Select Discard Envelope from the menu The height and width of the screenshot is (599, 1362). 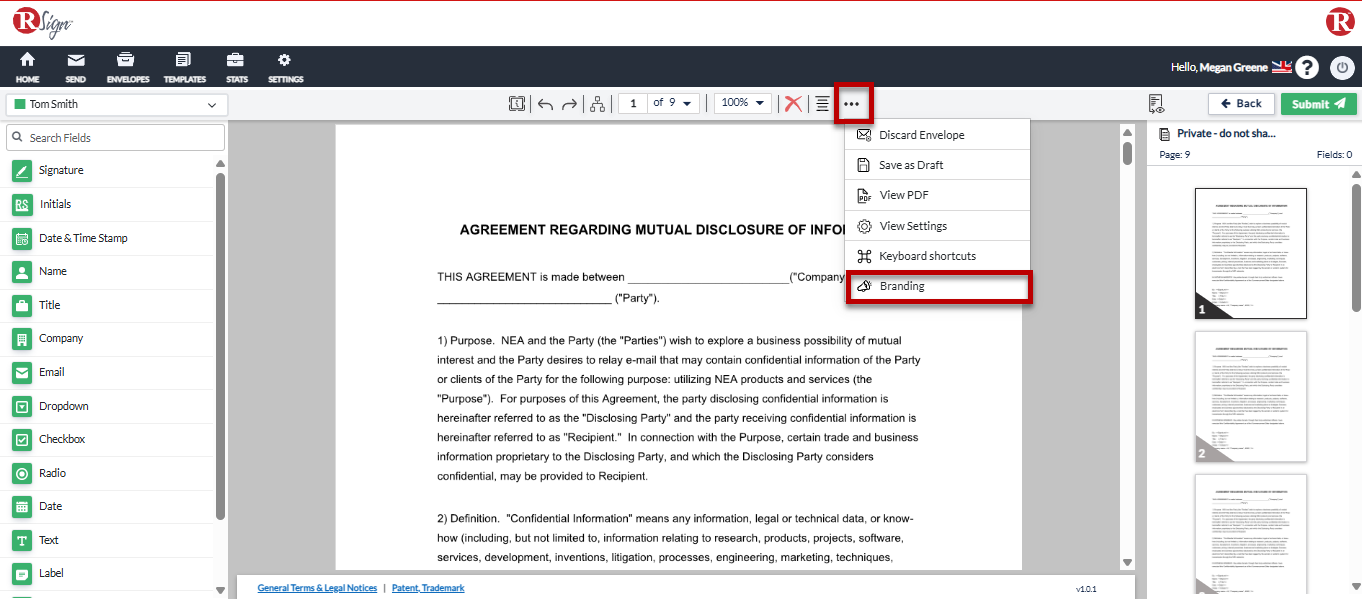(937, 135)
